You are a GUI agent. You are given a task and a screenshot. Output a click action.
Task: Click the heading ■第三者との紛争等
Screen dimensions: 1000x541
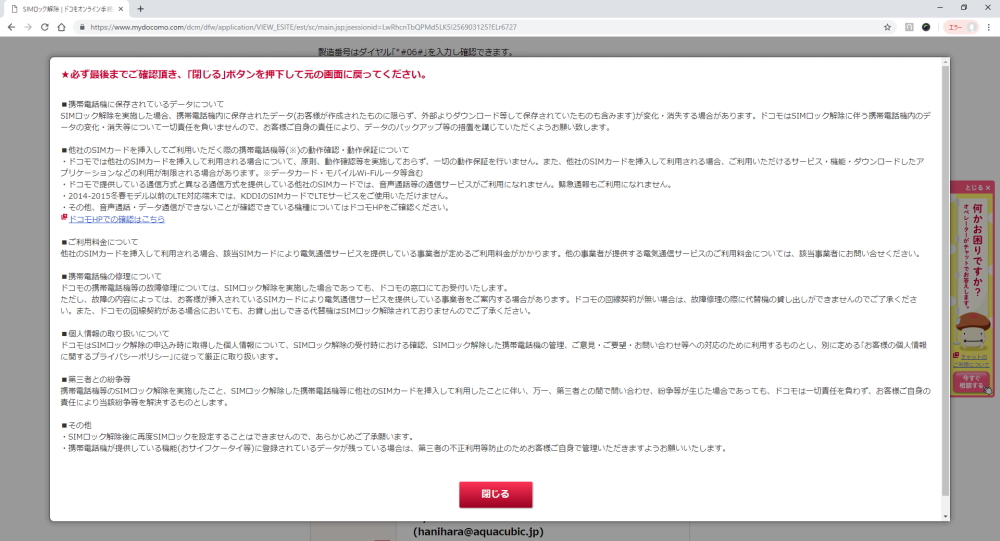(96, 380)
